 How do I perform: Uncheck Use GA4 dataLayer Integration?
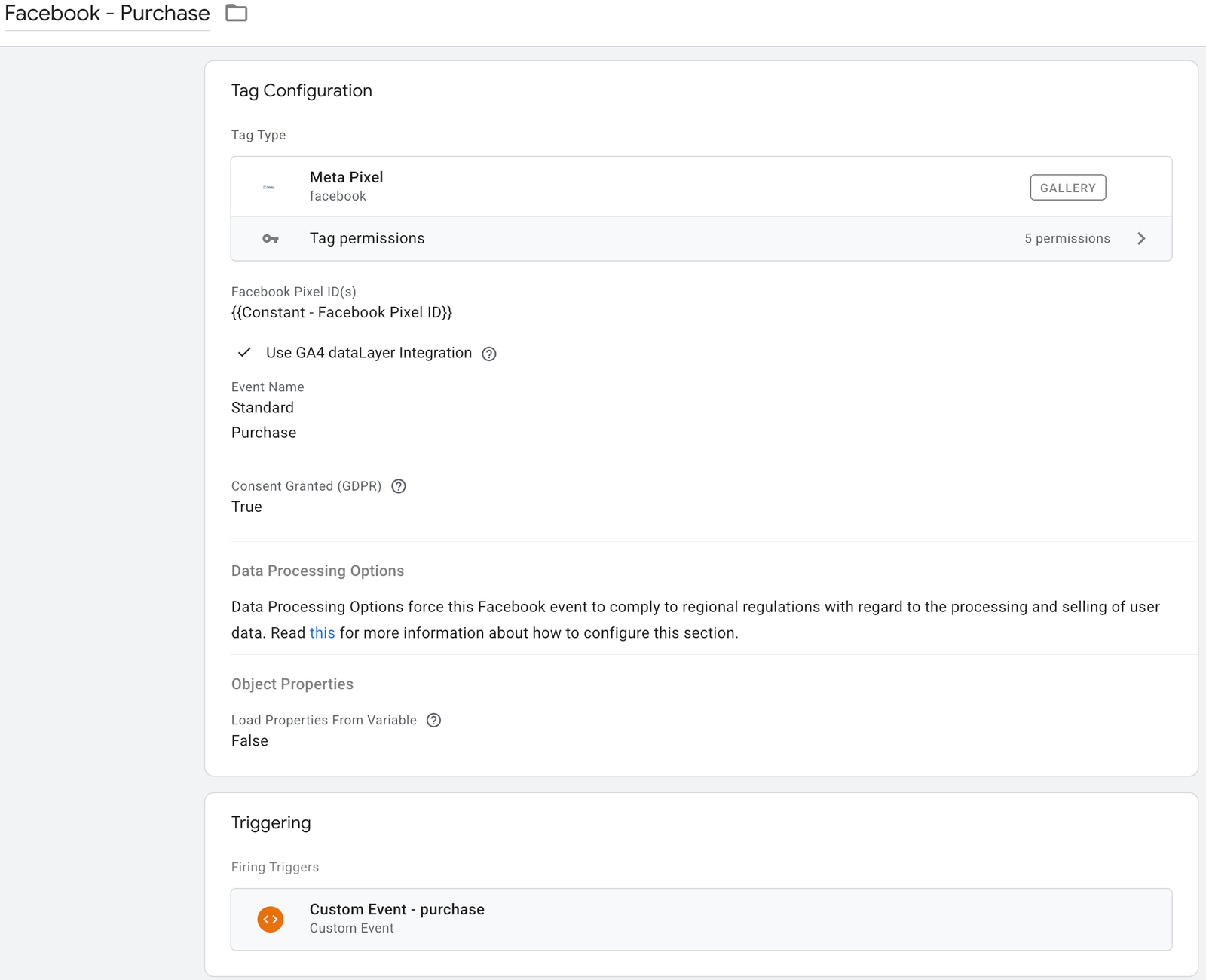pyautogui.click(x=244, y=352)
